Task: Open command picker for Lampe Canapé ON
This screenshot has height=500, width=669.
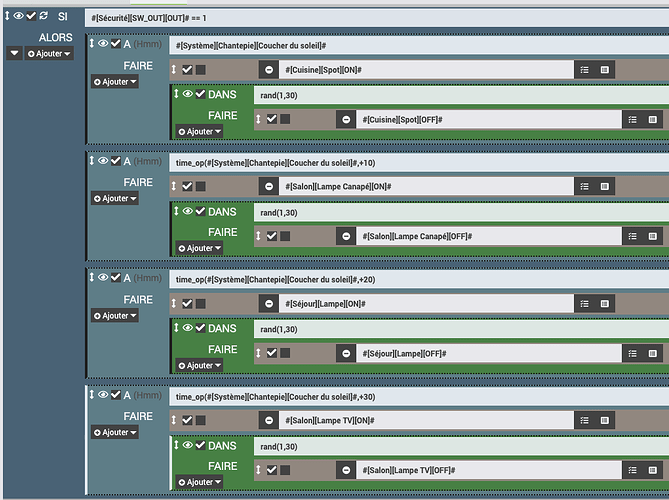Action: [x=605, y=186]
